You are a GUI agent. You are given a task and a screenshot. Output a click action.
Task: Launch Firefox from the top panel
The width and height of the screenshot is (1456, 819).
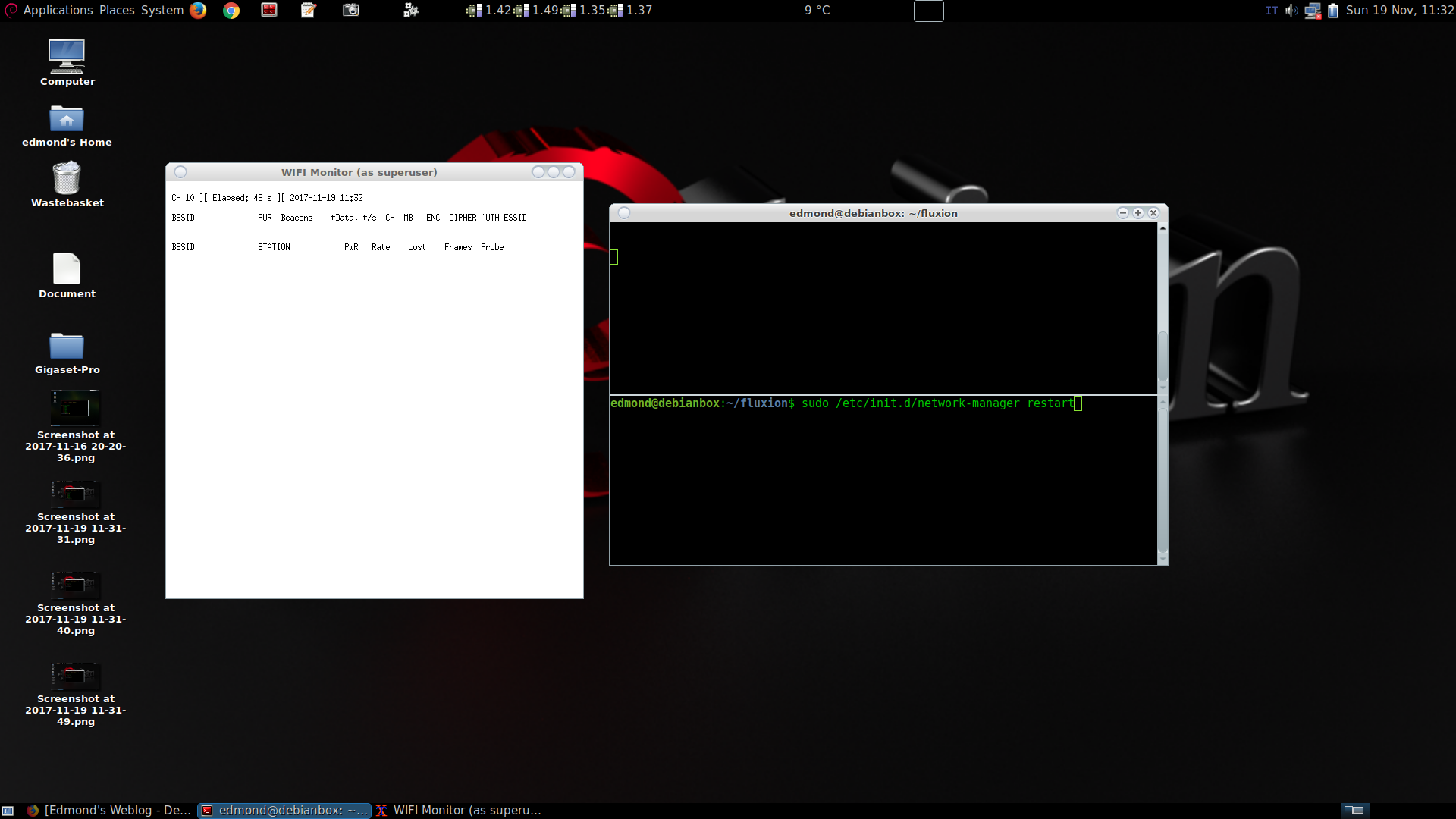(198, 10)
